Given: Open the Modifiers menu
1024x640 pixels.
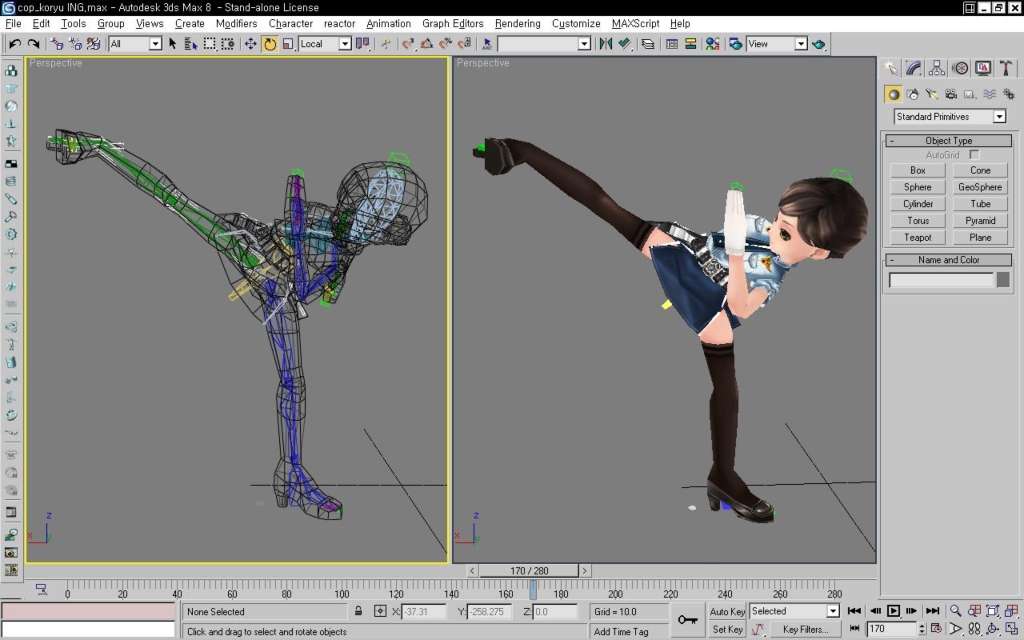Looking at the screenshot, I should coord(236,24).
